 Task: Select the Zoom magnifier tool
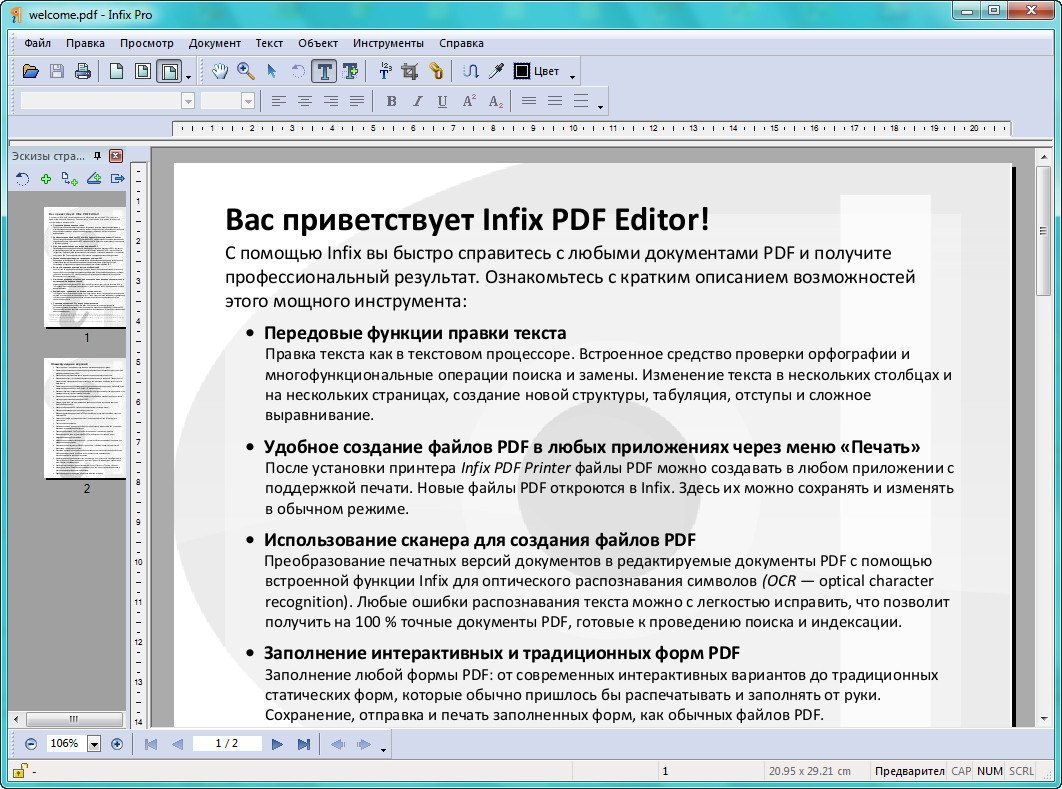246,71
